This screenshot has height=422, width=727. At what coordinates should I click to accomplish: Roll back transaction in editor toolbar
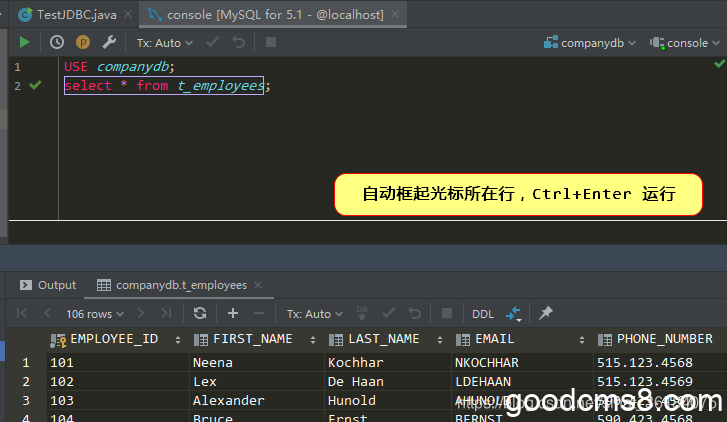point(239,43)
